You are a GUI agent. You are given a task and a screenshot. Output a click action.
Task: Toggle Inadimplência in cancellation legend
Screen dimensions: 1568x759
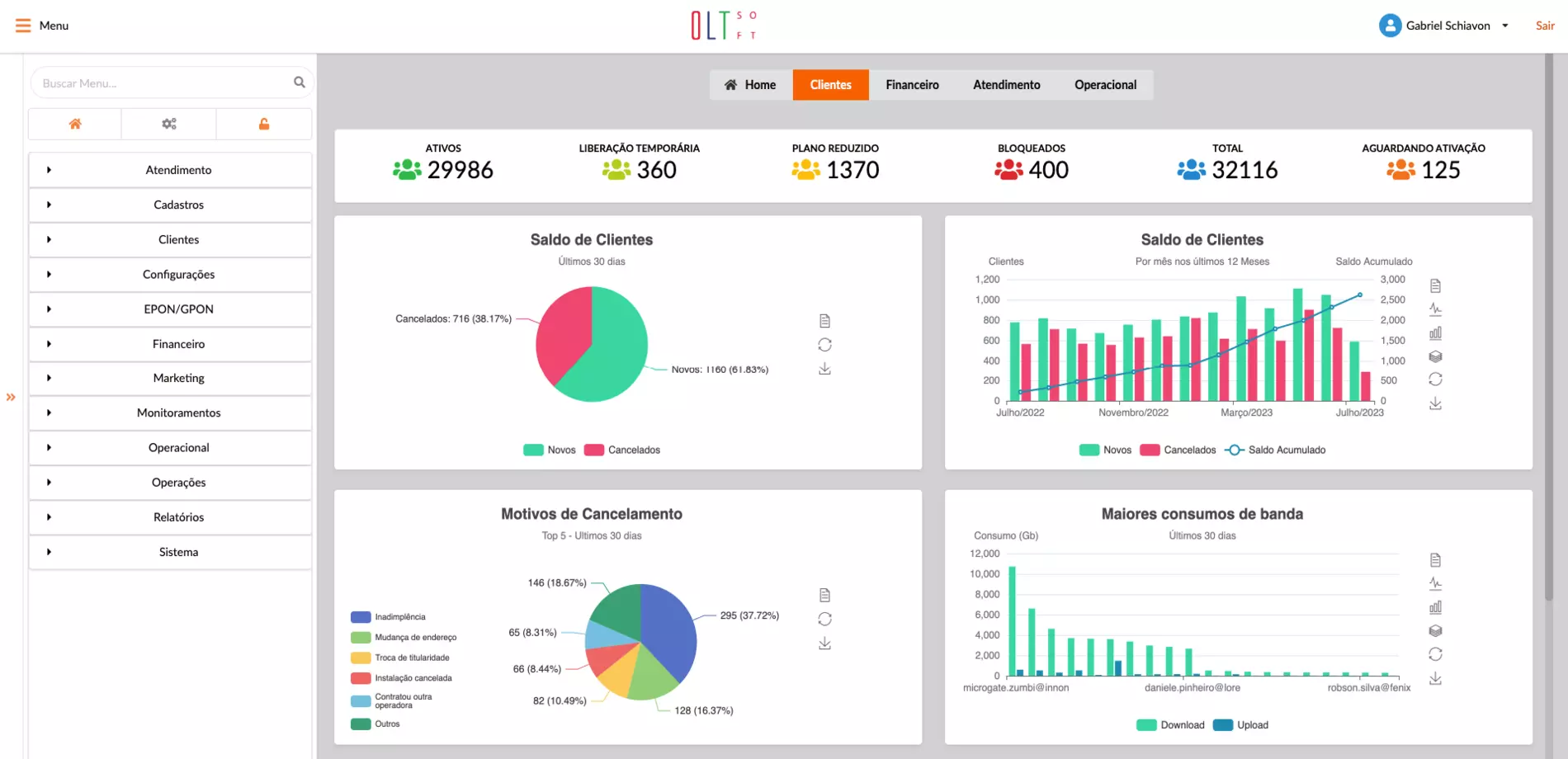388,617
